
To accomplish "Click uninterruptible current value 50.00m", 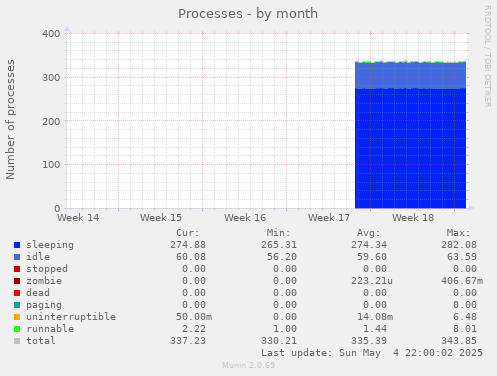I will (x=194, y=317).
